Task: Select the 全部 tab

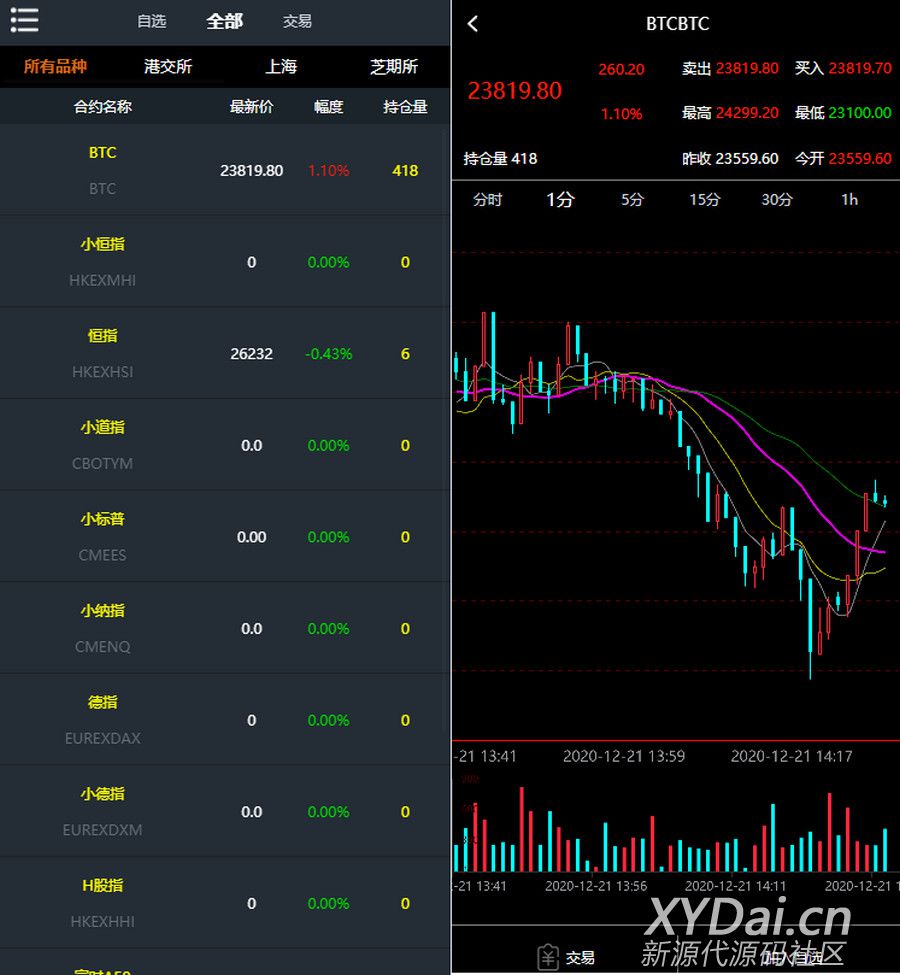Action: click(x=224, y=21)
